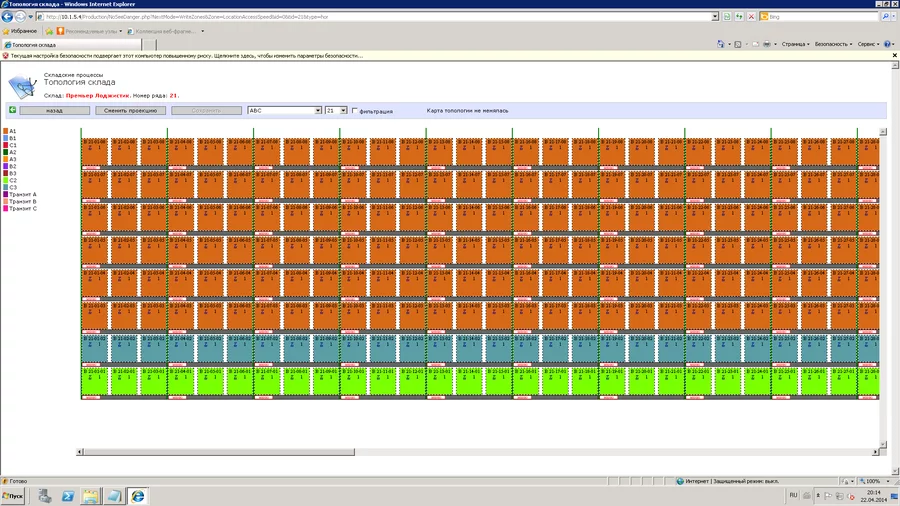Open the recent pages dropdown arrow
This screenshot has width=900, height=506.
click(x=30, y=17)
